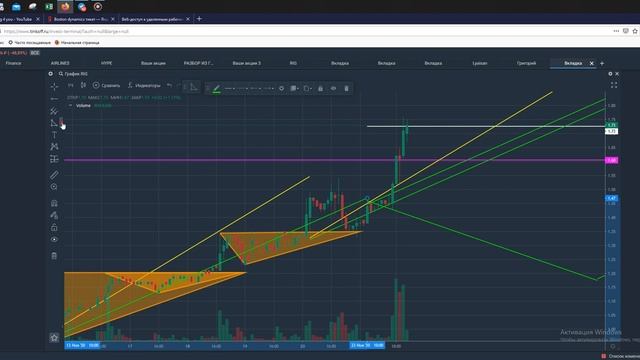Select the forecast and measure position tool

pyautogui.click(x=54, y=159)
